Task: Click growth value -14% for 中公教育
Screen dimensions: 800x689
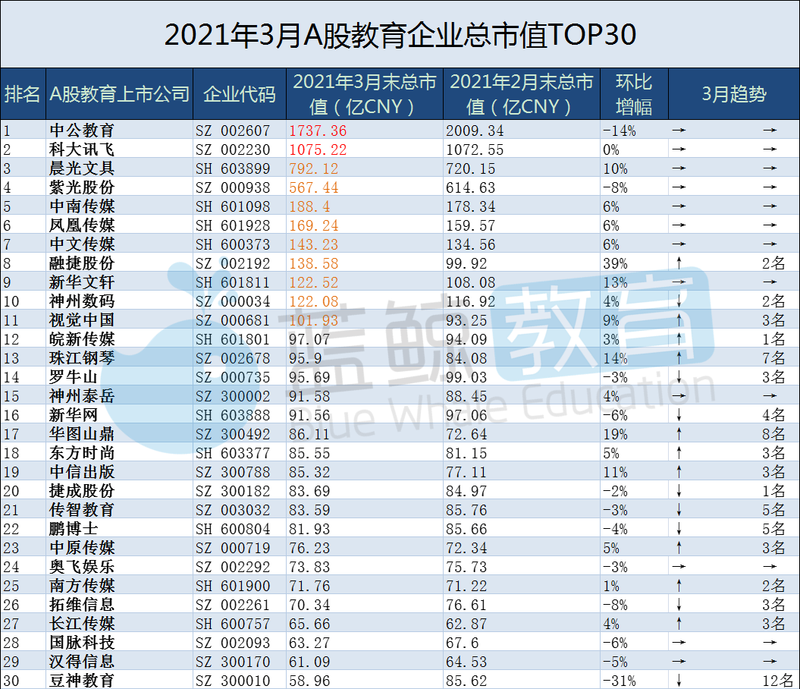Action: [x=619, y=131]
